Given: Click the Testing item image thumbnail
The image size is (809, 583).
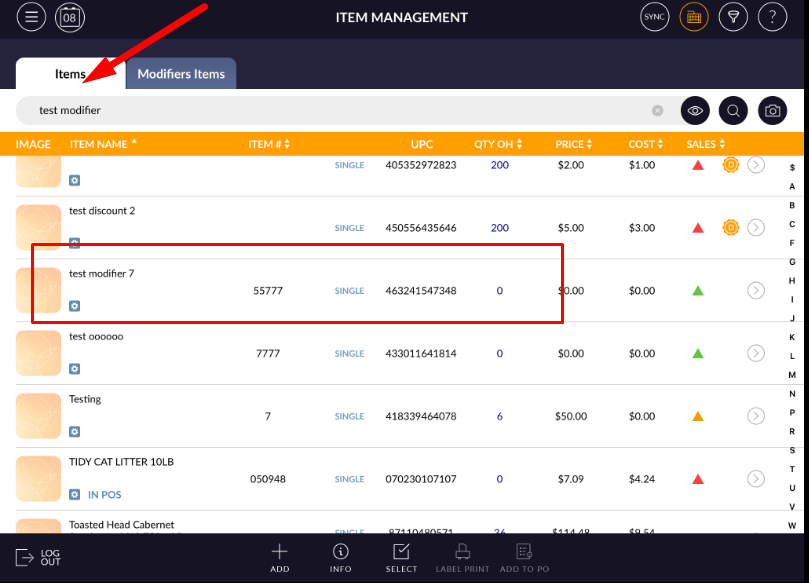Looking at the screenshot, I should [x=39, y=416].
